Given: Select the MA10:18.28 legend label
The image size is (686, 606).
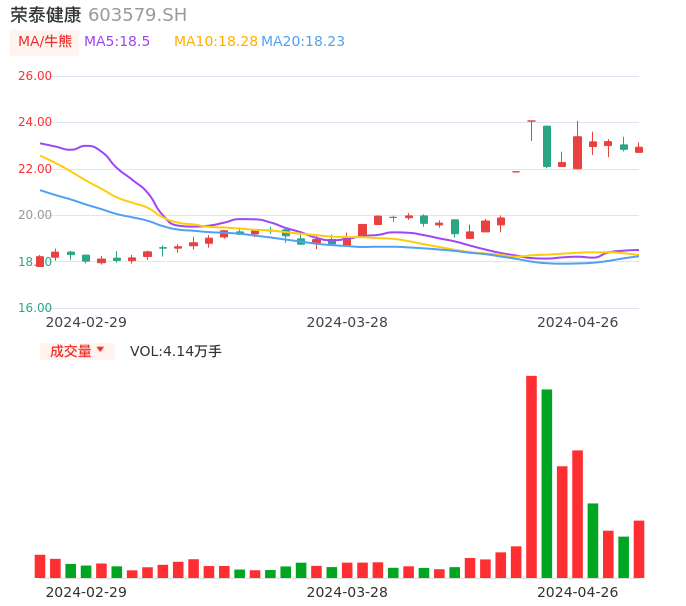Looking at the screenshot, I should pyautogui.click(x=216, y=42).
